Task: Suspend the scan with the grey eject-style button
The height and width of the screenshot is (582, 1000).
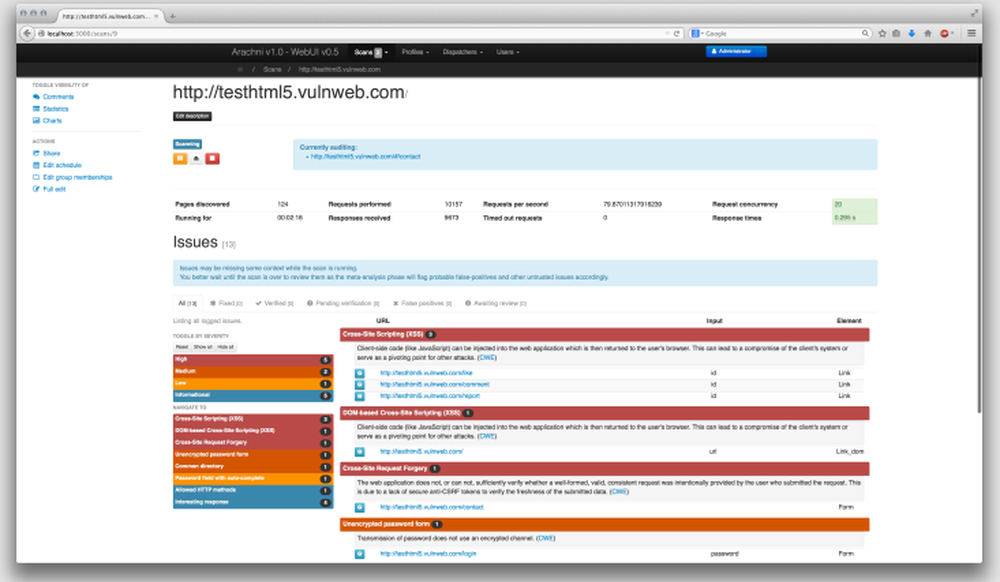Action: coord(196,159)
